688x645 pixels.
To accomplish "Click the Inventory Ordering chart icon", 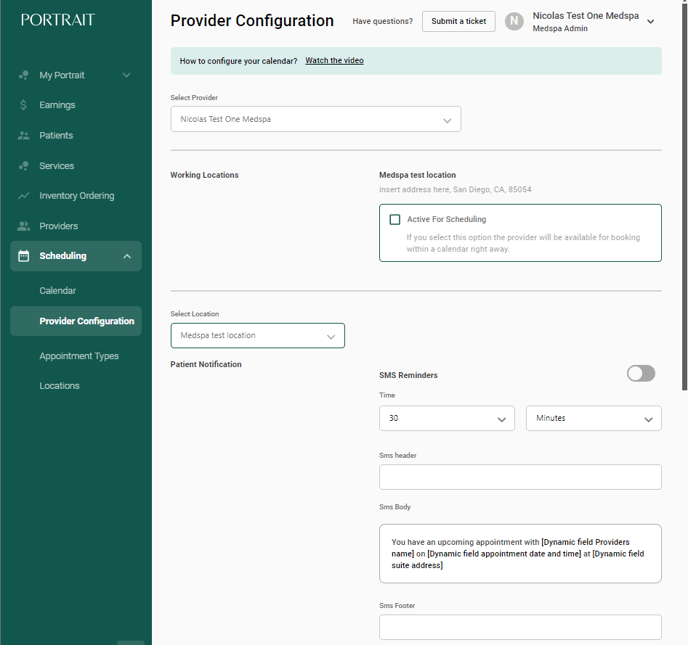I will [x=24, y=196].
